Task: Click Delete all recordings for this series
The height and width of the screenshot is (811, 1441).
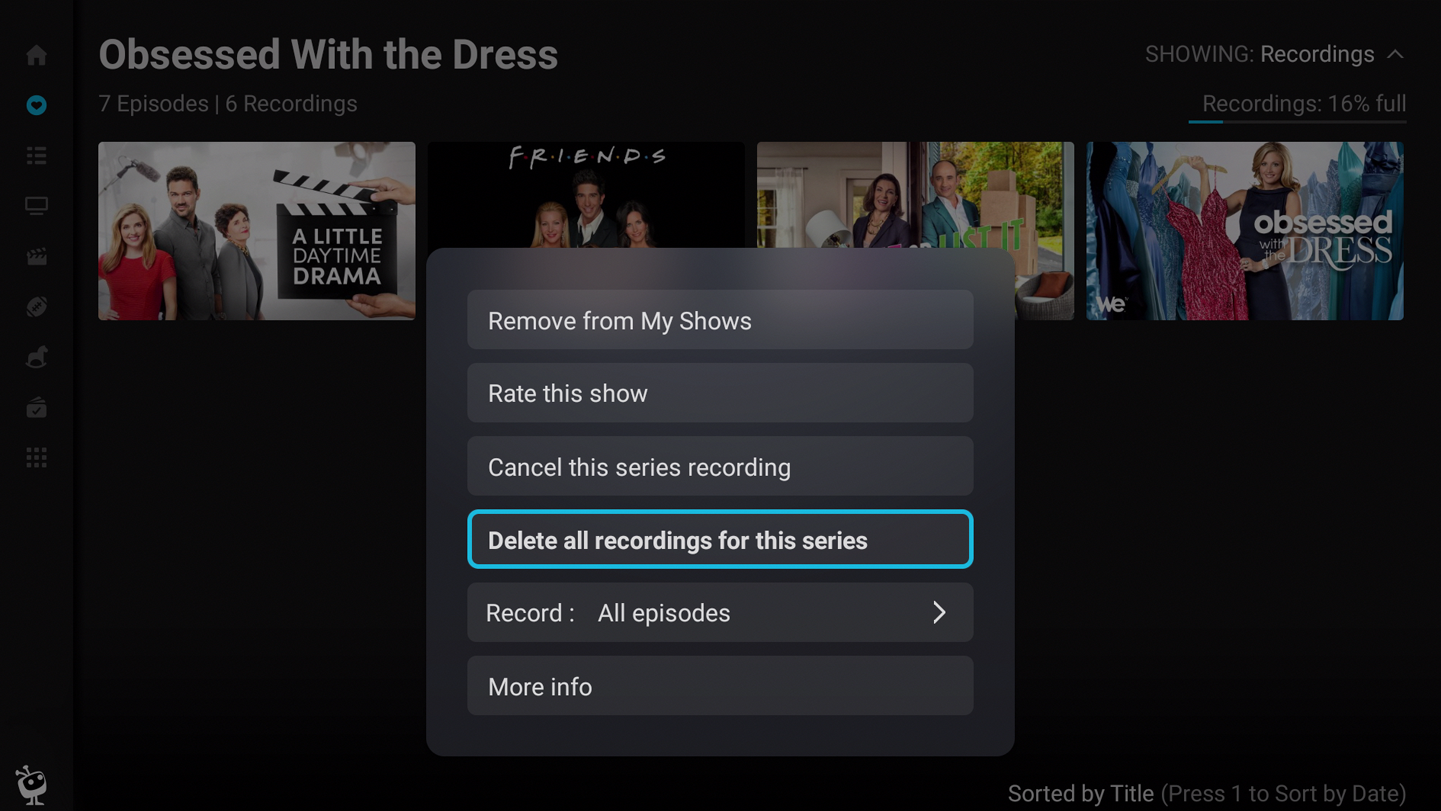Action: coord(720,540)
